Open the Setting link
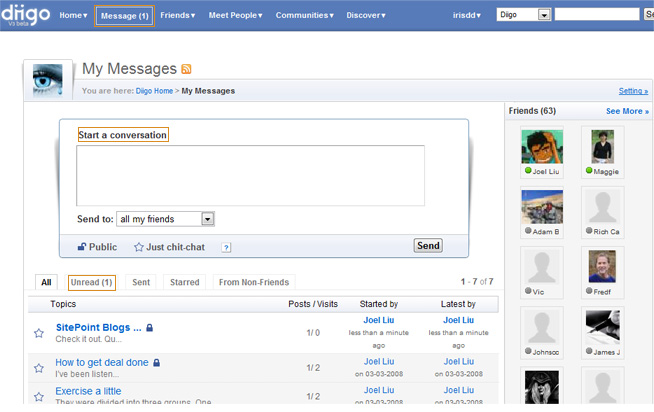This screenshot has height=412, width=654. (633, 91)
